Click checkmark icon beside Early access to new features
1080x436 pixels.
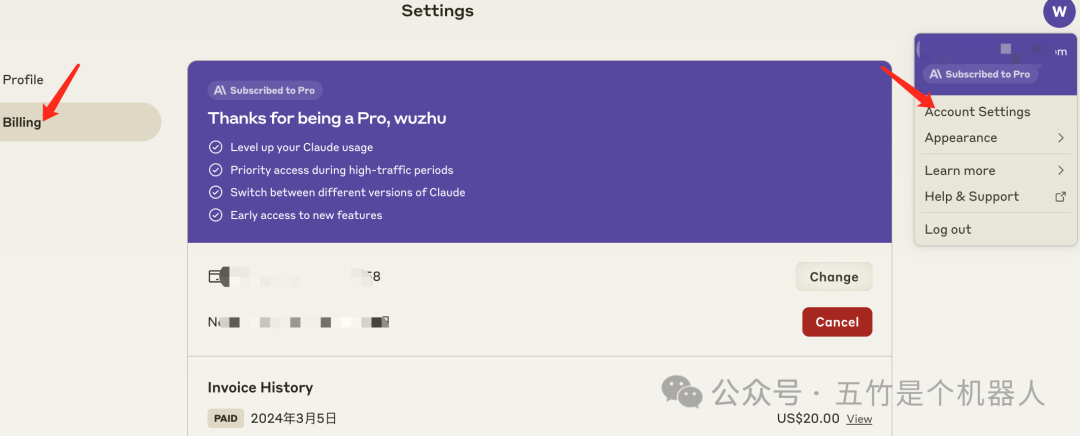[x=215, y=215]
